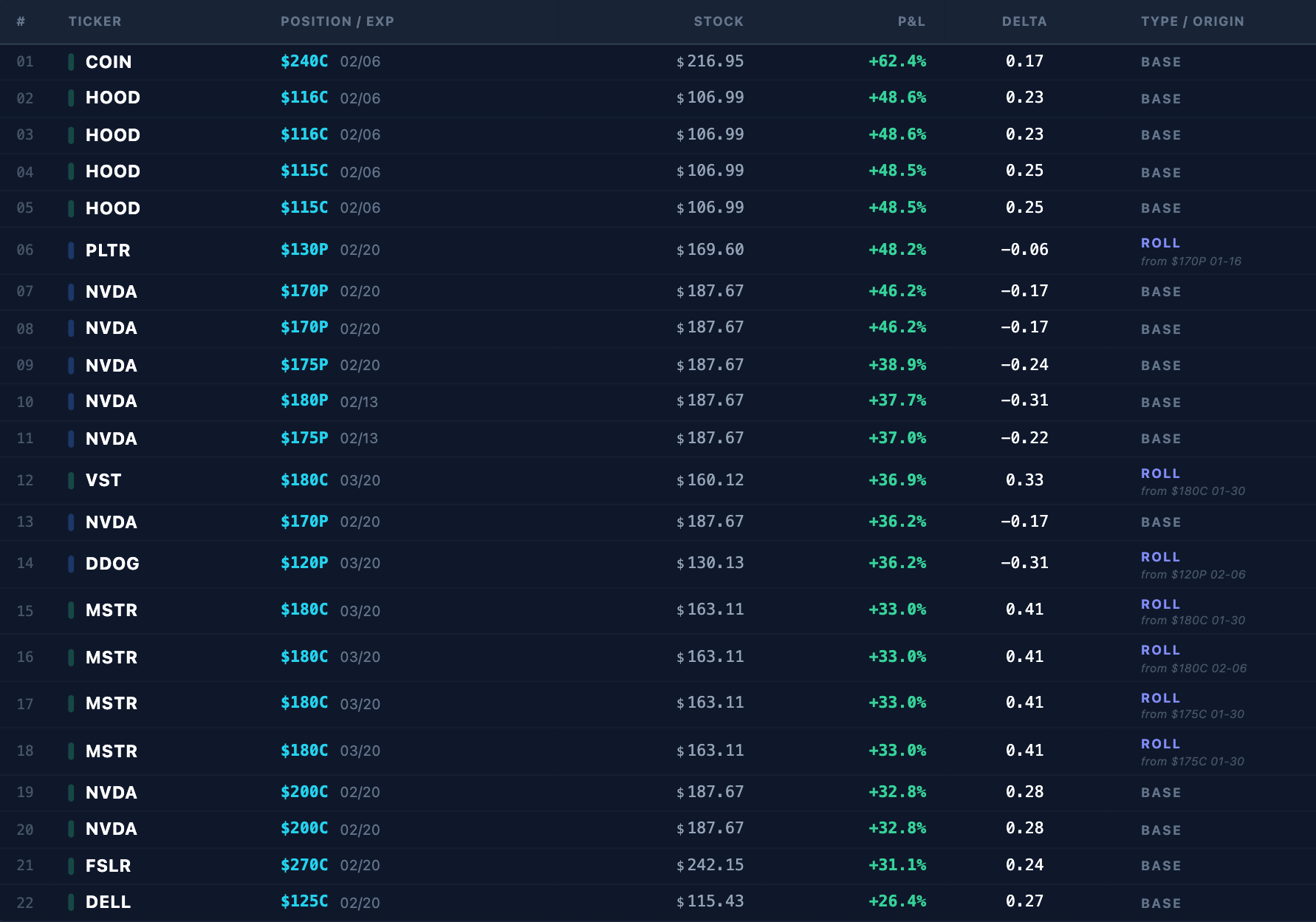Open the HOOD ticker on row 02
This screenshot has width=1316, height=922.
click(x=112, y=98)
